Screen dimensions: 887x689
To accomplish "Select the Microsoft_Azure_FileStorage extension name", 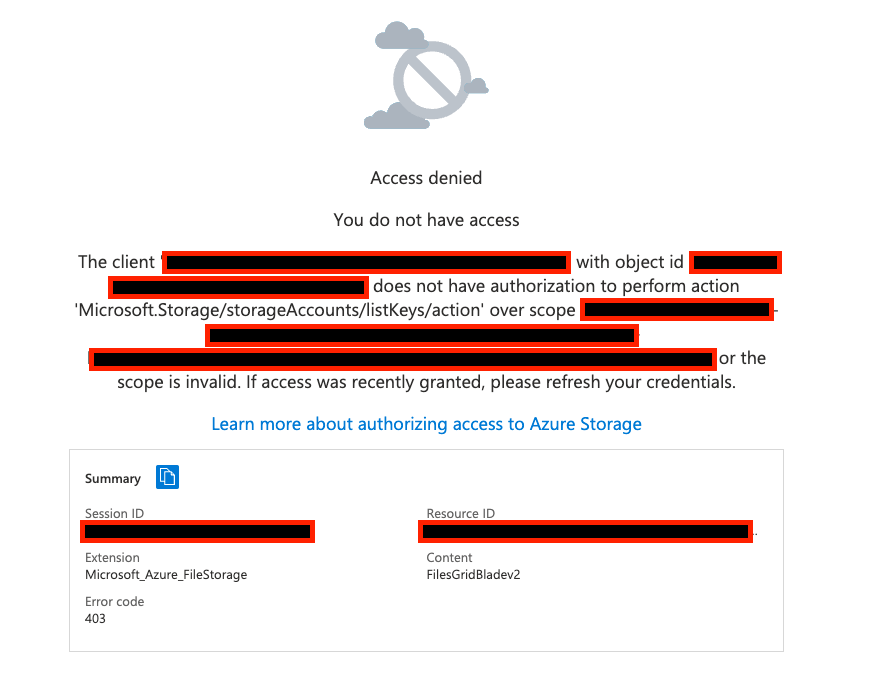I will click(168, 574).
